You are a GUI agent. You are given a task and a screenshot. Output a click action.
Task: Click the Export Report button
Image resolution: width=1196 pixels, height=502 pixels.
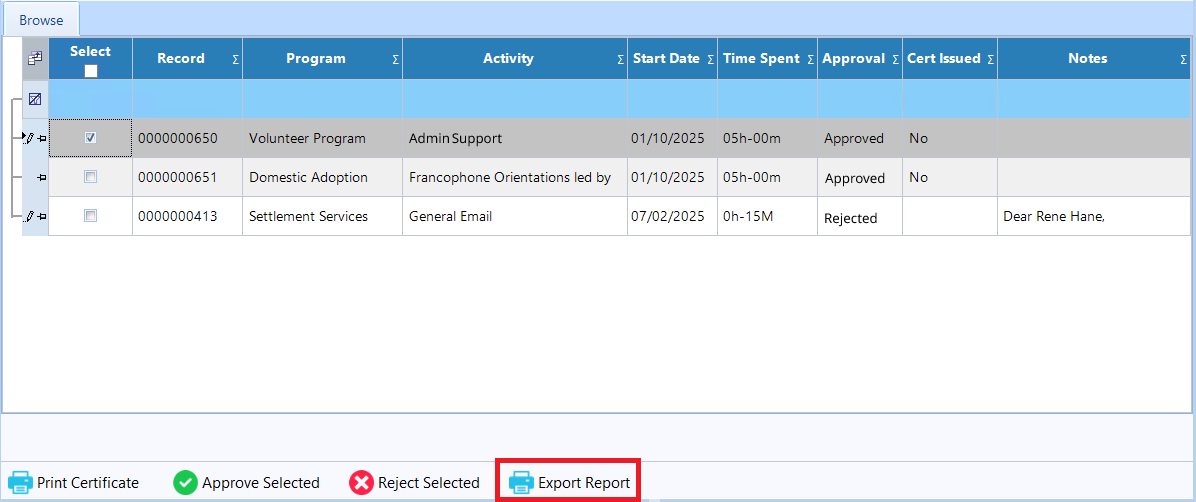(x=569, y=483)
